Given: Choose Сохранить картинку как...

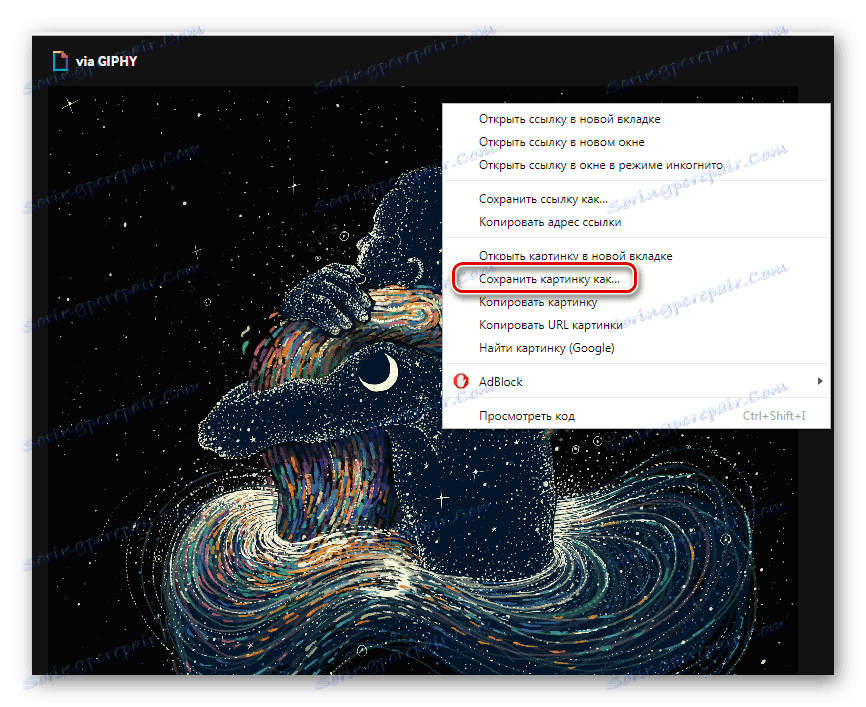Looking at the screenshot, I should point(636,279).
